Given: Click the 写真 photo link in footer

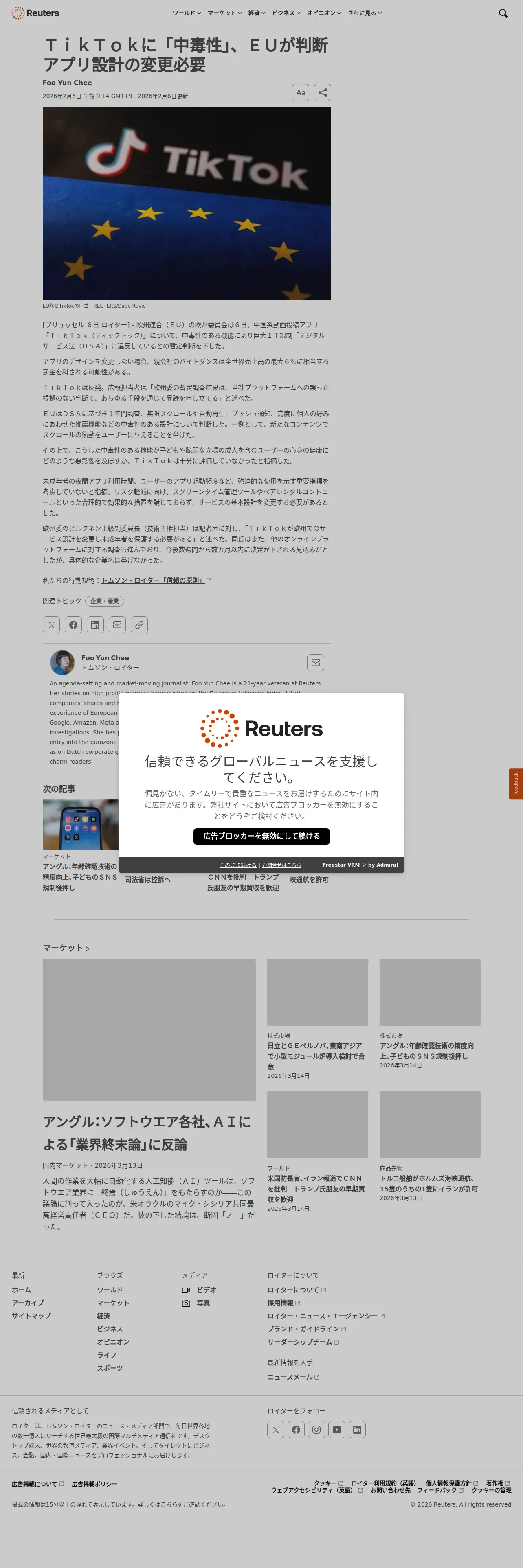Looking at the screenshot, I should click(196, 1303).
